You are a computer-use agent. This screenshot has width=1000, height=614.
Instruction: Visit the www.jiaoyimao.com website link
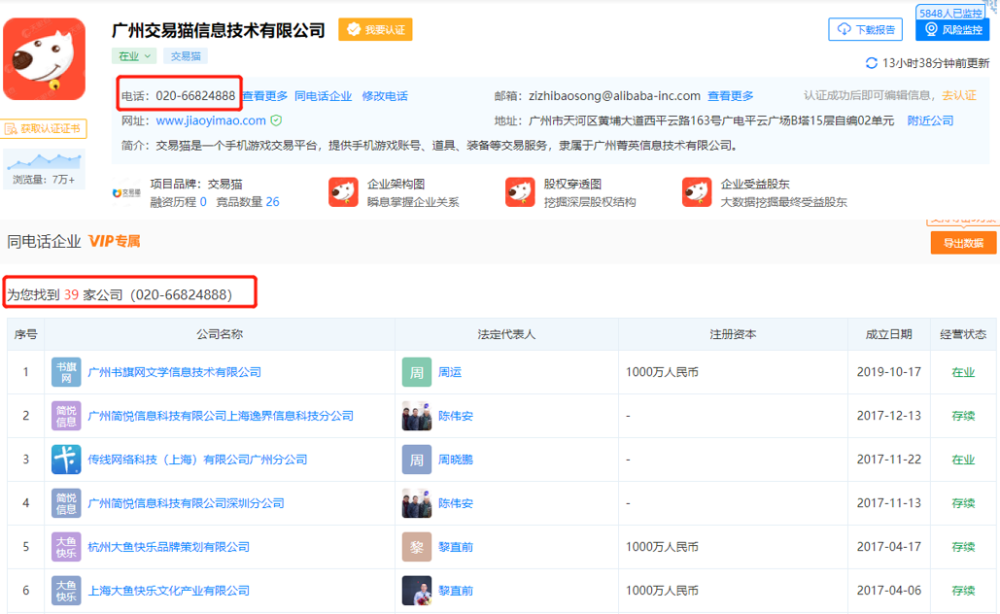pos(210,121)
